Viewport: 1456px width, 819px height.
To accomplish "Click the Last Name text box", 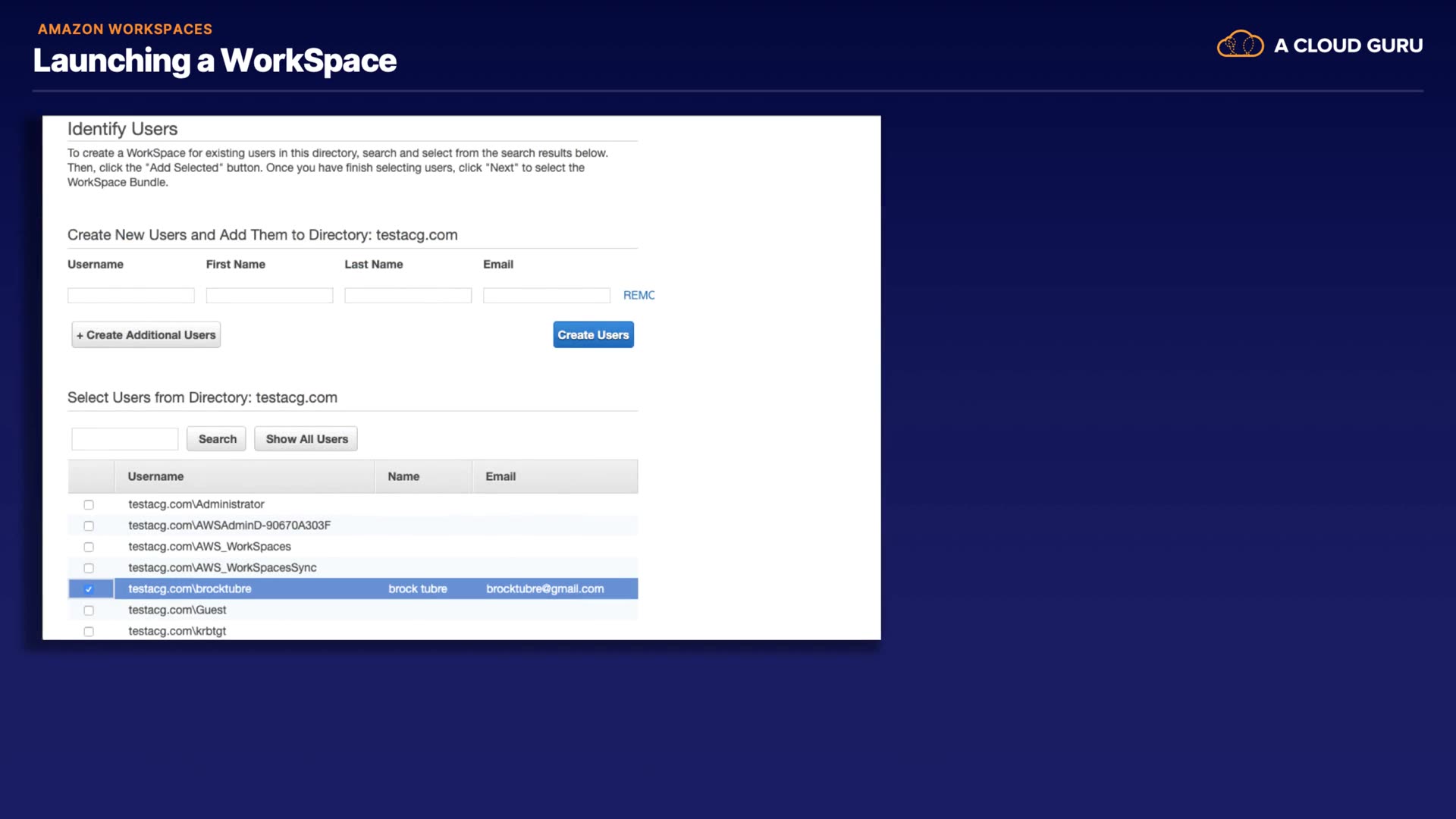I will coord(407,296).
